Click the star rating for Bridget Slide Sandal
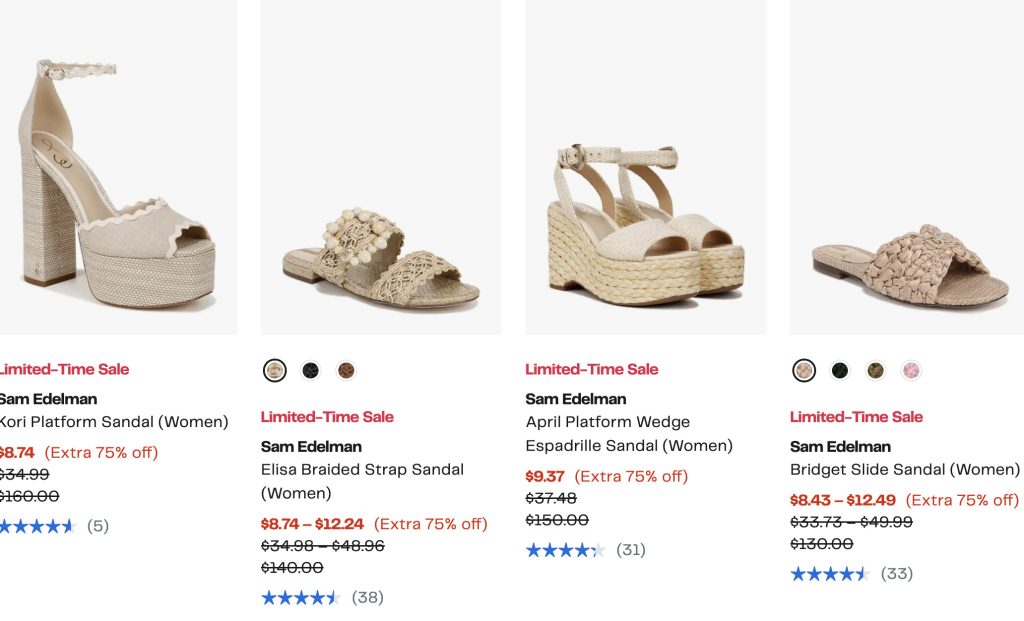 [x=830, y=574]
